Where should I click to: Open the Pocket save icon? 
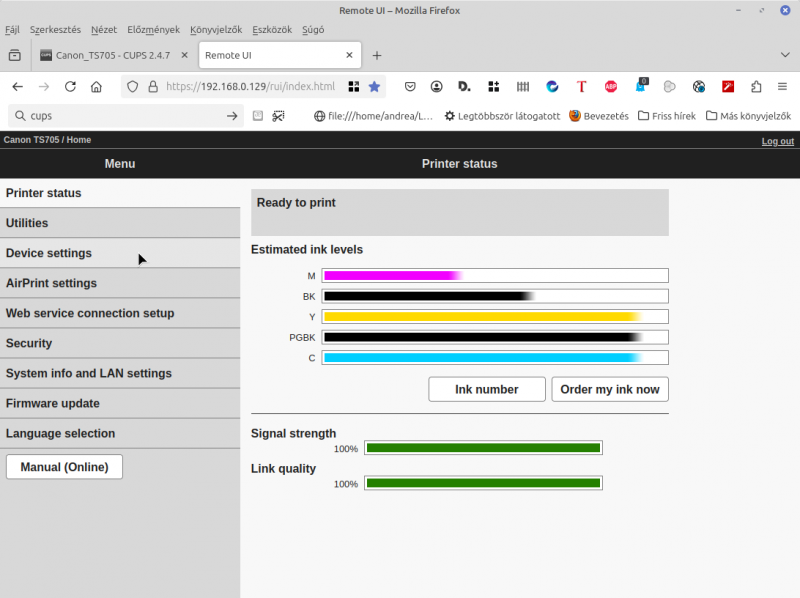[x=410, y=87]
